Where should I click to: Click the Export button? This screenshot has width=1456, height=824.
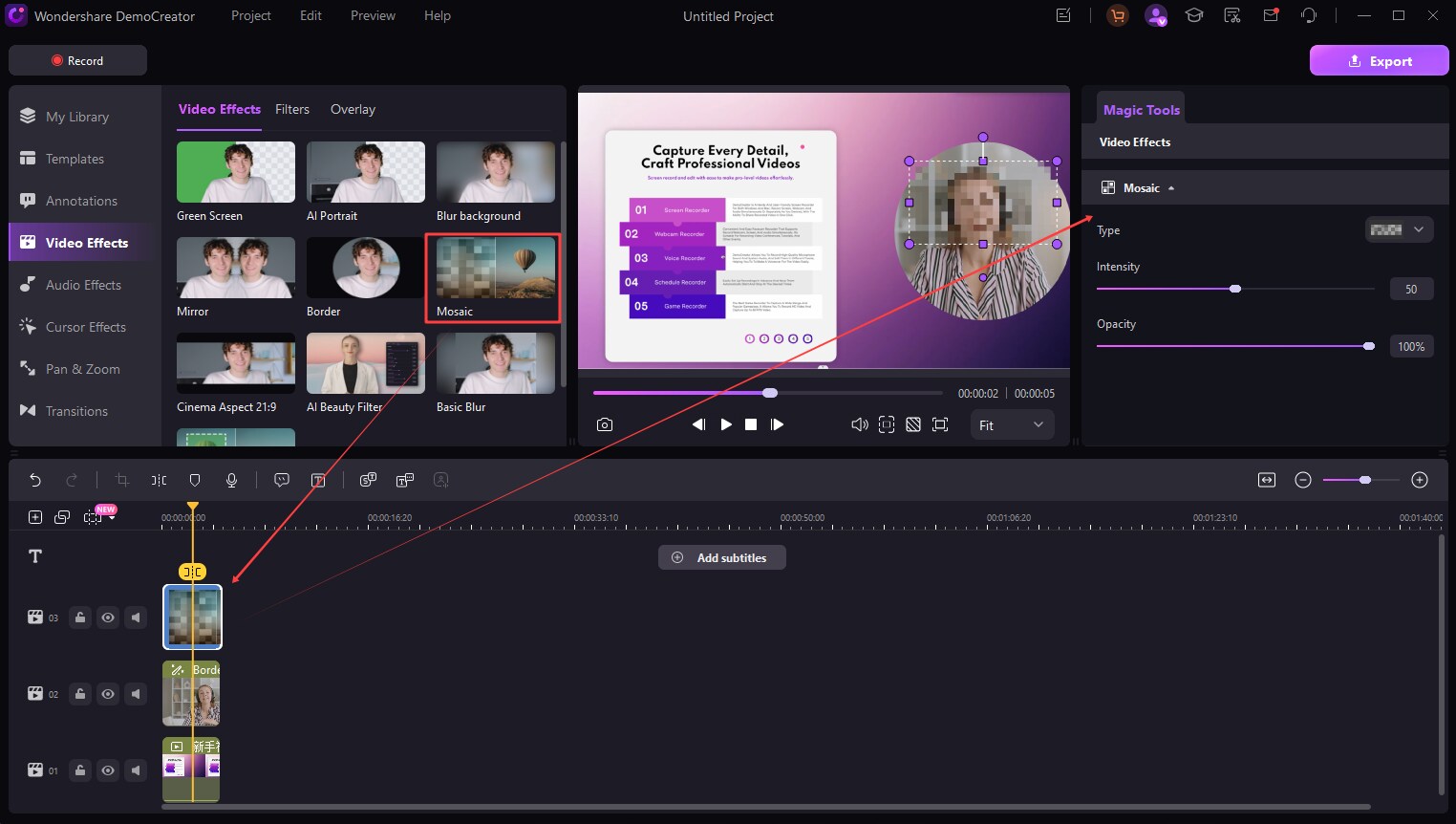click(1379, 60)
